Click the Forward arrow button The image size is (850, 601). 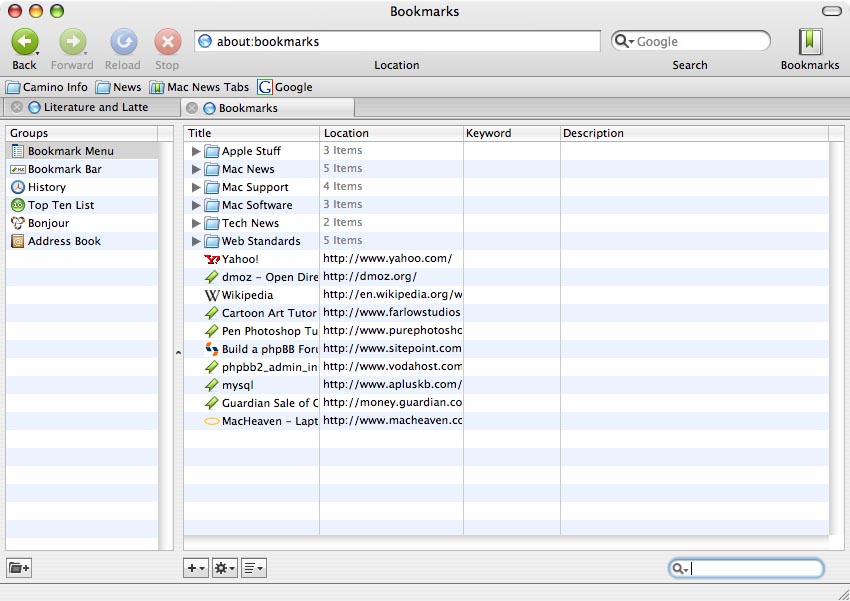pos(73,42)
